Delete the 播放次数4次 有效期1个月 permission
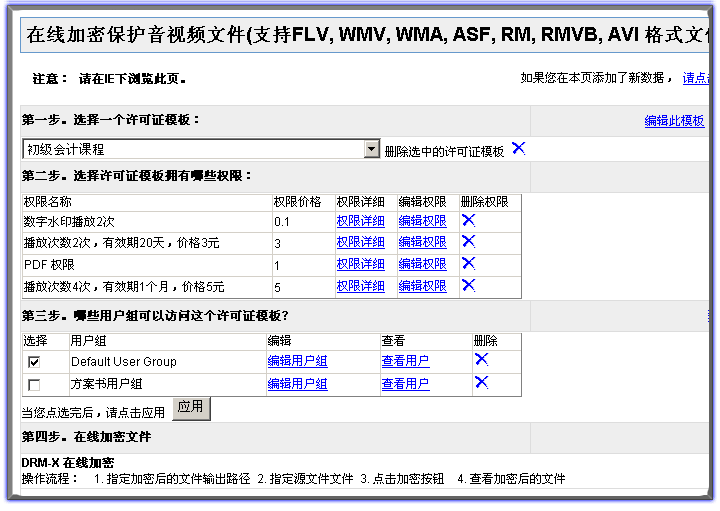 click(x=468, y=286)
